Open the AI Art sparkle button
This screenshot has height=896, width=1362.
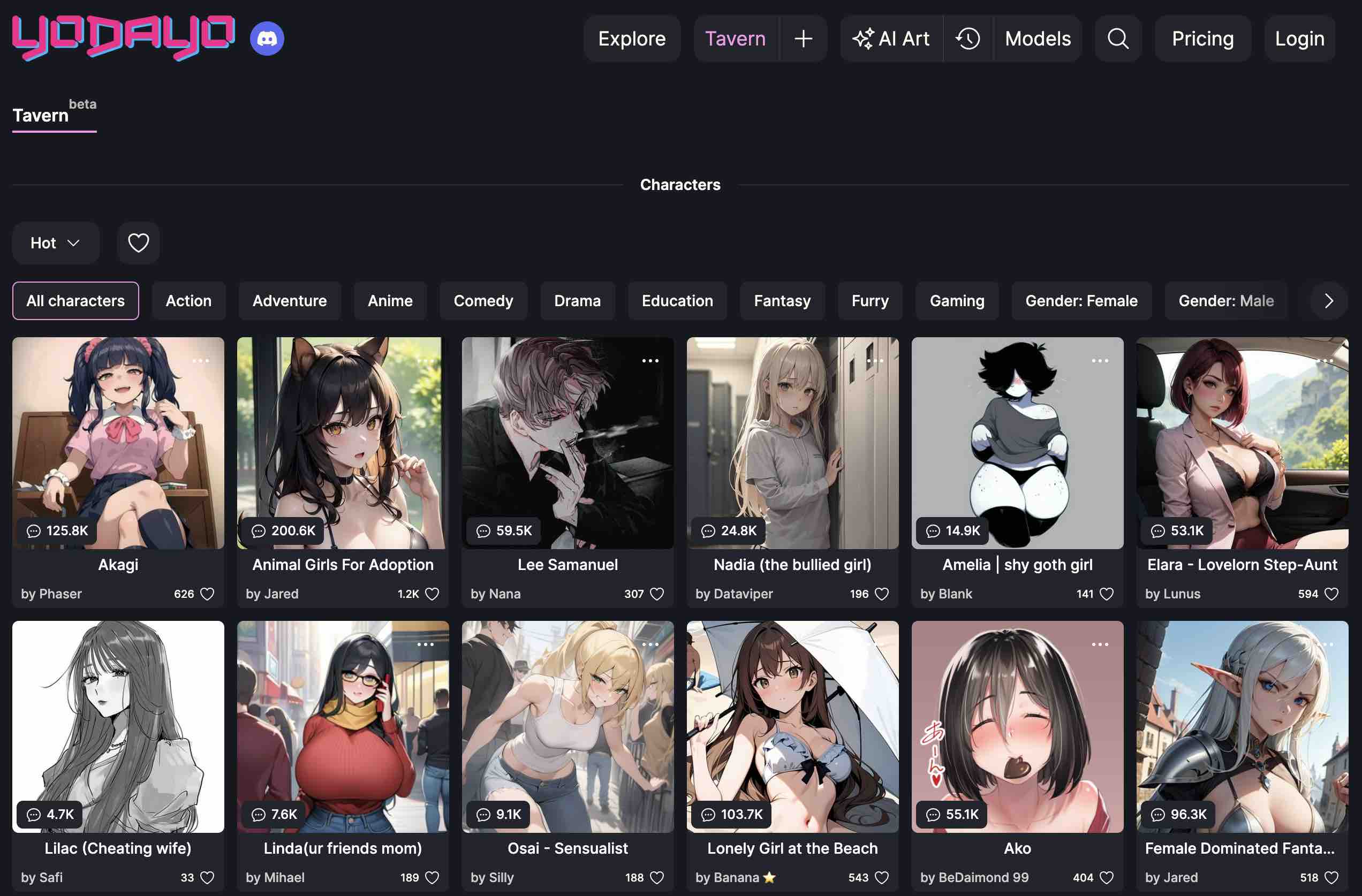[x=891, y=39]
